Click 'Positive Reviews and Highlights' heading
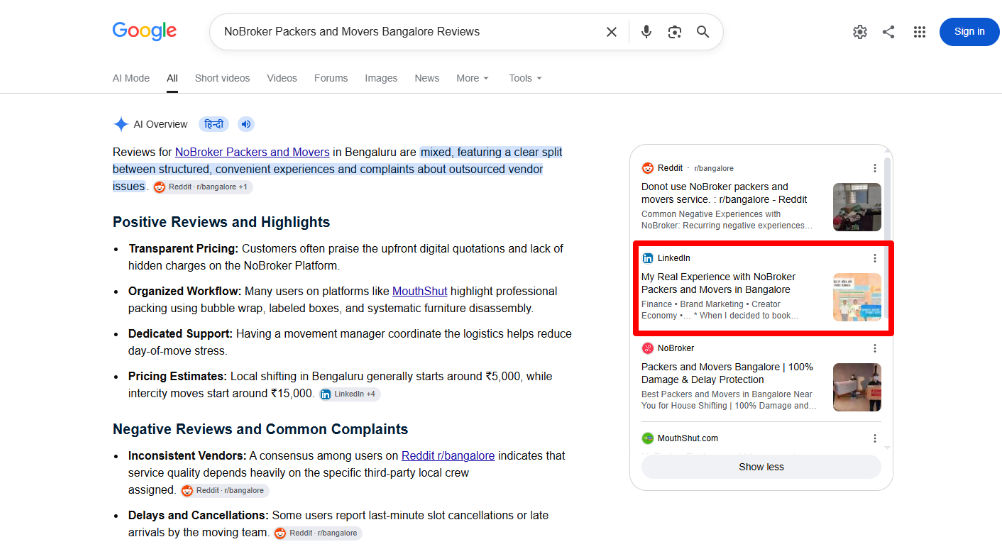Image resolution: width=1002 pixels, height=550 pixels. pyautogui.click(x=221, y=222)
